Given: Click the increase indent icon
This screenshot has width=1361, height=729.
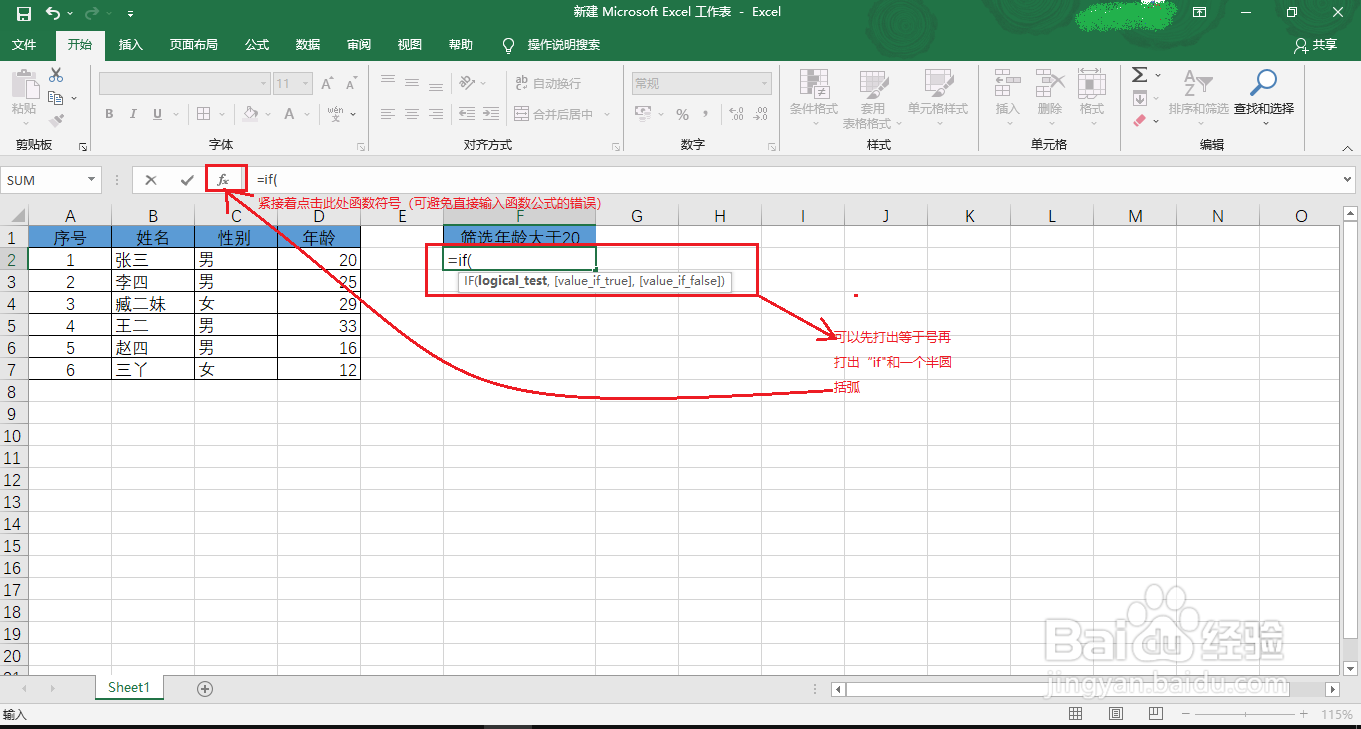Looking at the screenshot, I should point(491,114).
